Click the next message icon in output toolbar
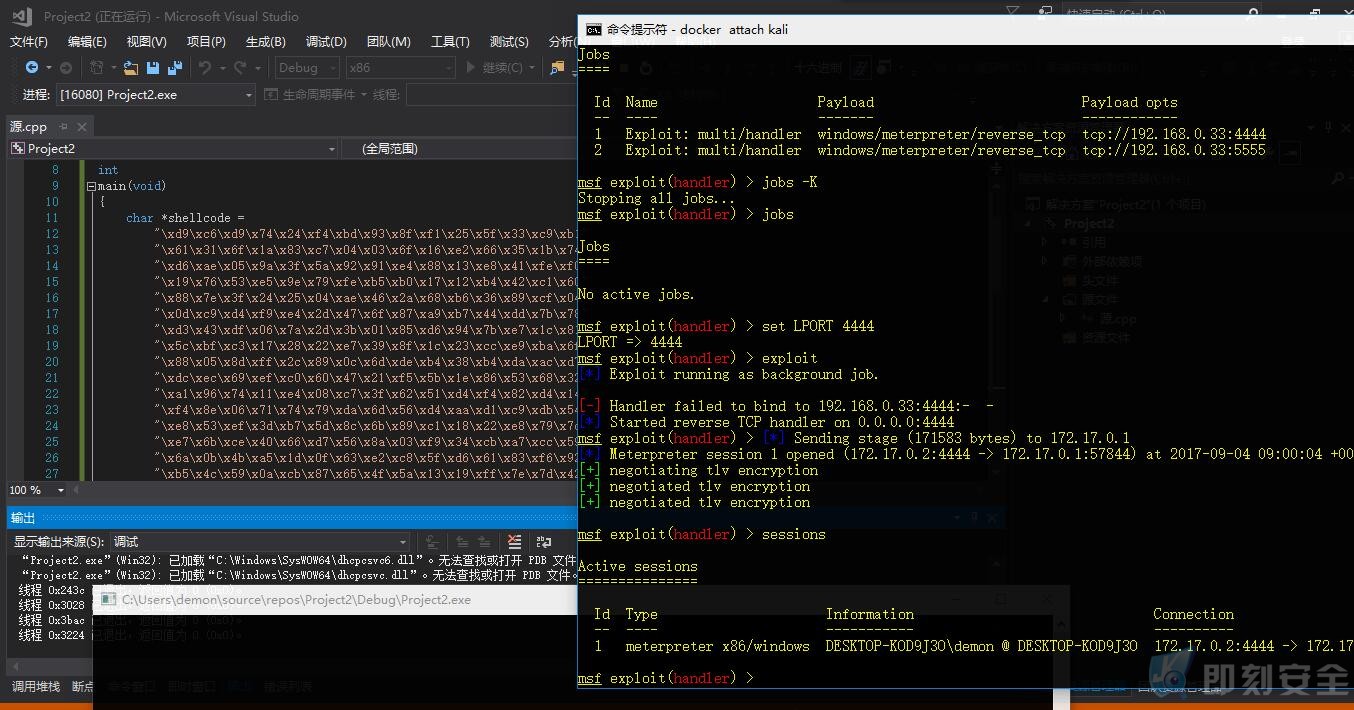This screenshot has width=1354, height=710. click(x=485, y=541)
